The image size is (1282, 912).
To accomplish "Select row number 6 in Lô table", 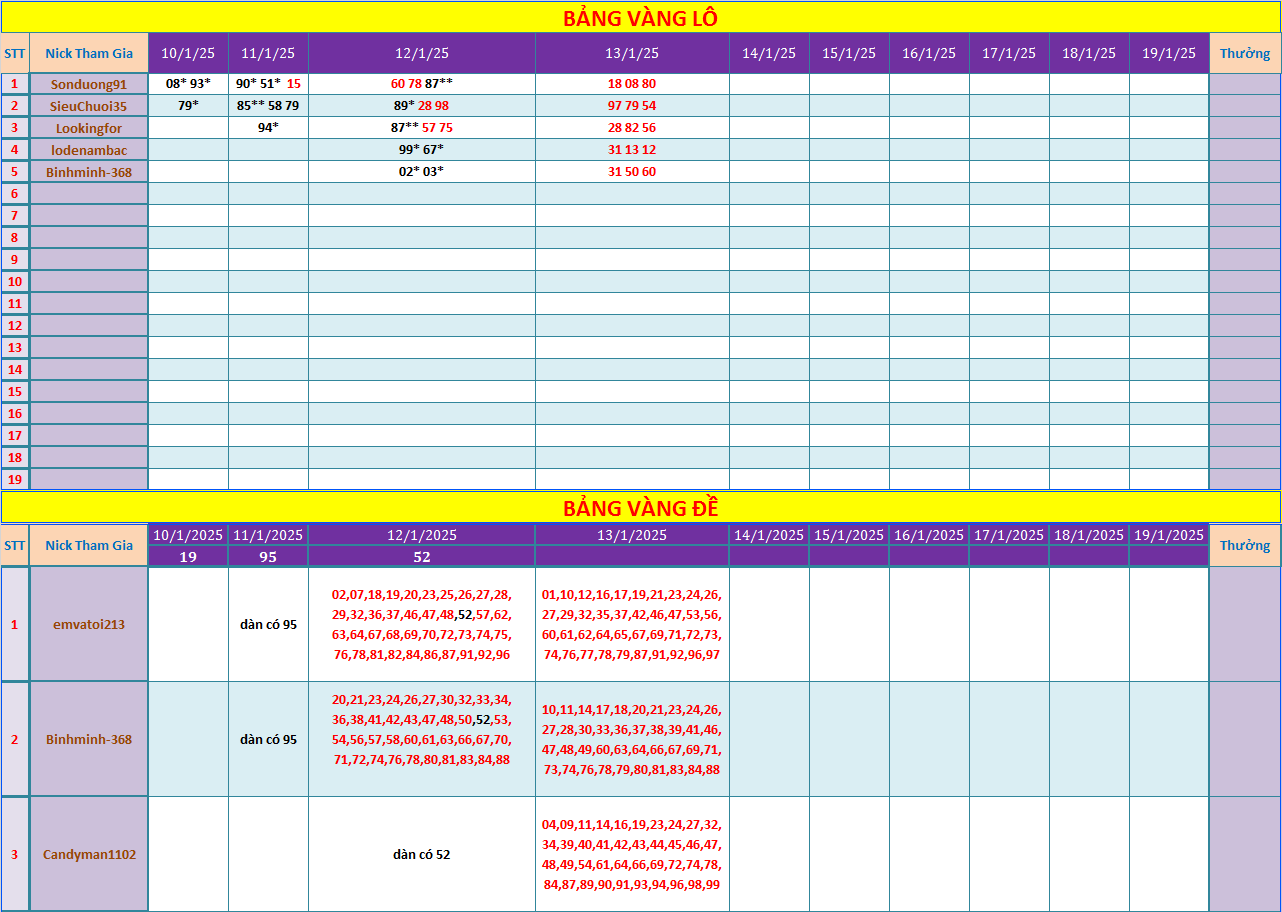I will [x=15, y=194].
